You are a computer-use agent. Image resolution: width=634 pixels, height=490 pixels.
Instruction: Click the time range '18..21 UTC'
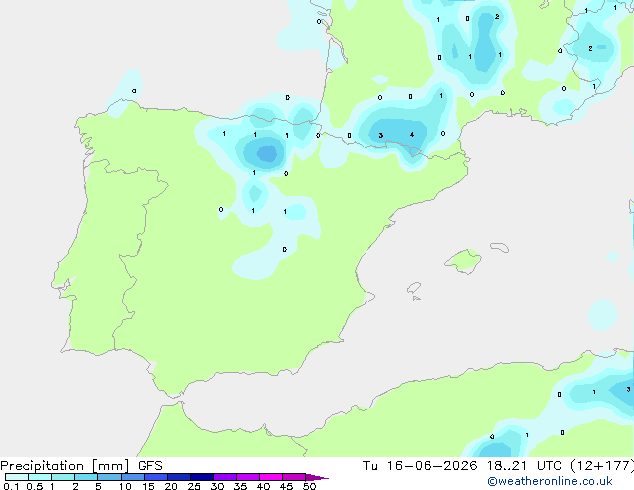coord(527,466)
